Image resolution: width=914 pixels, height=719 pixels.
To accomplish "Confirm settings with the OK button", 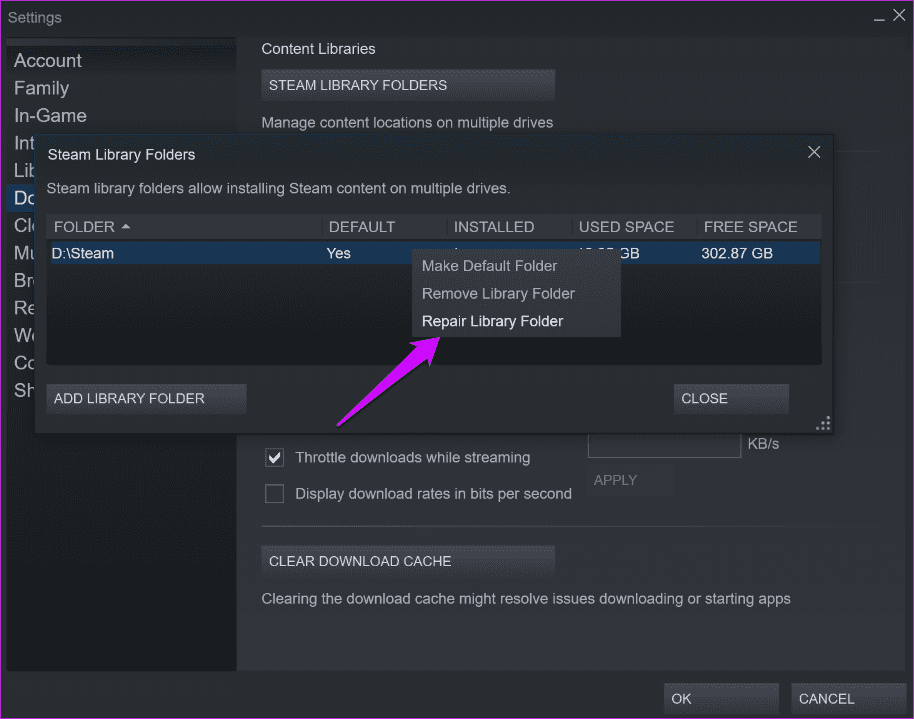I will coord(720,698).
